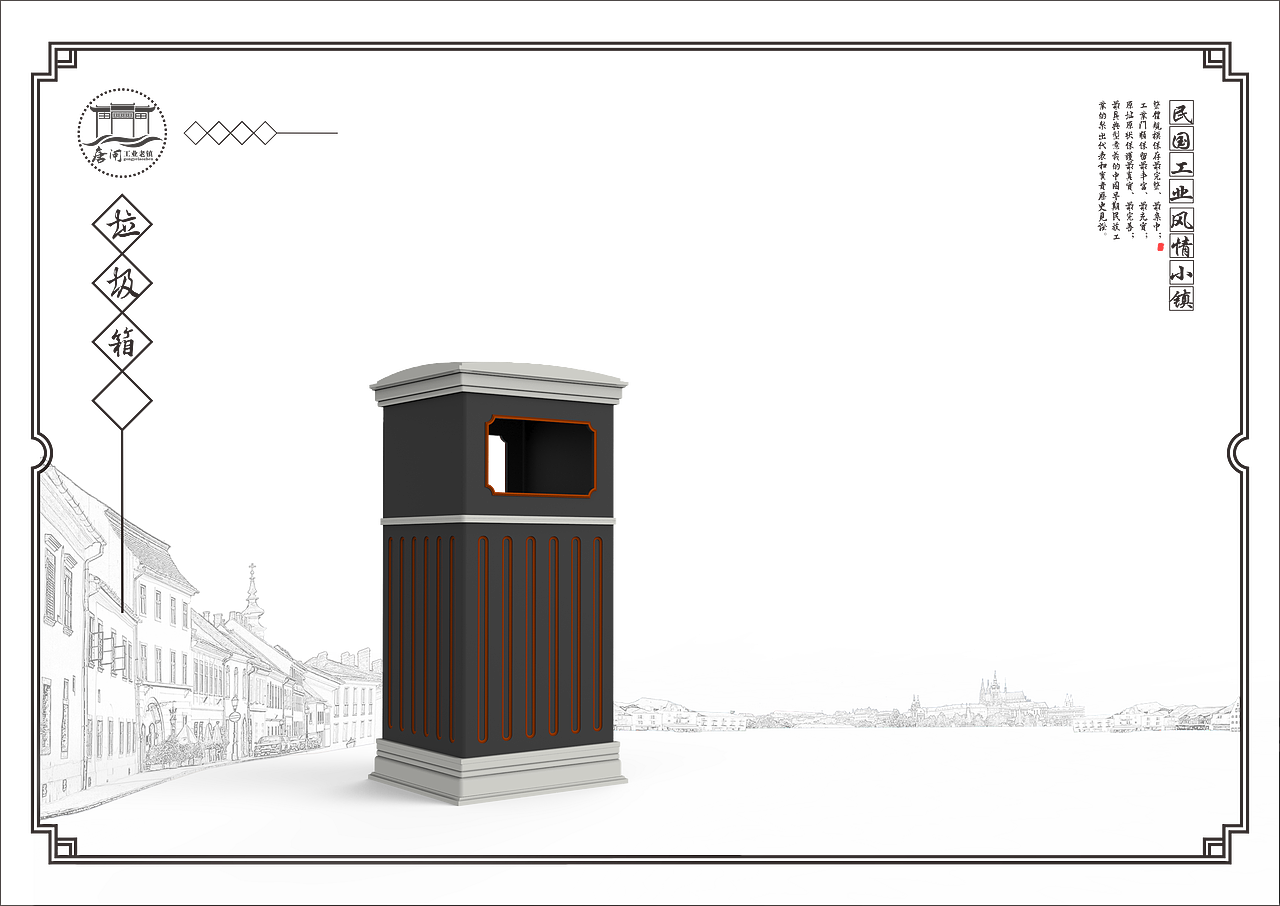The height and width of the screenshot is (906, 1280).
Task: Select the diamond containing "圾"
Action: tap(122, 284)
